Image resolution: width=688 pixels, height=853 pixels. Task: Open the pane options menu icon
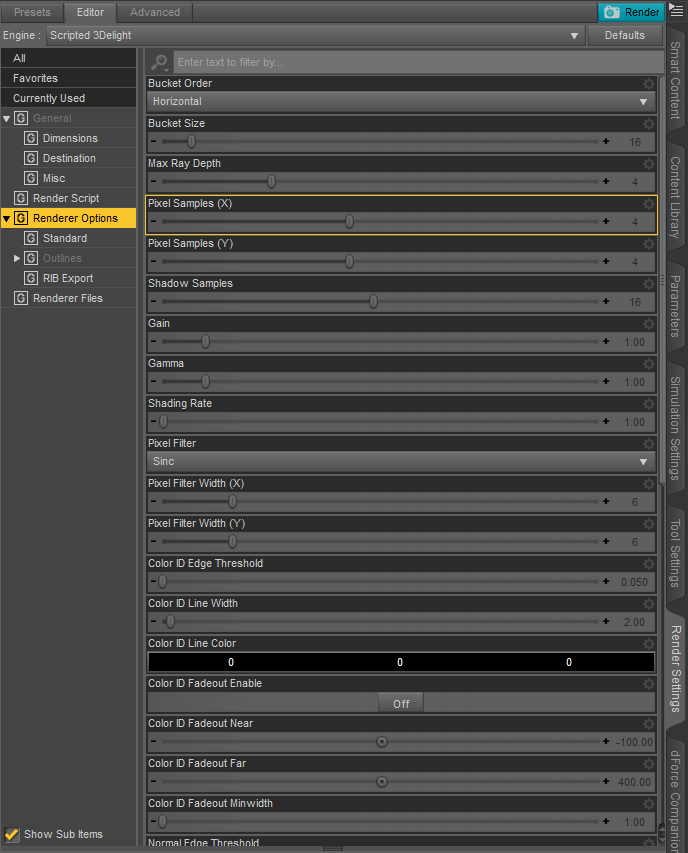point(676,9)
